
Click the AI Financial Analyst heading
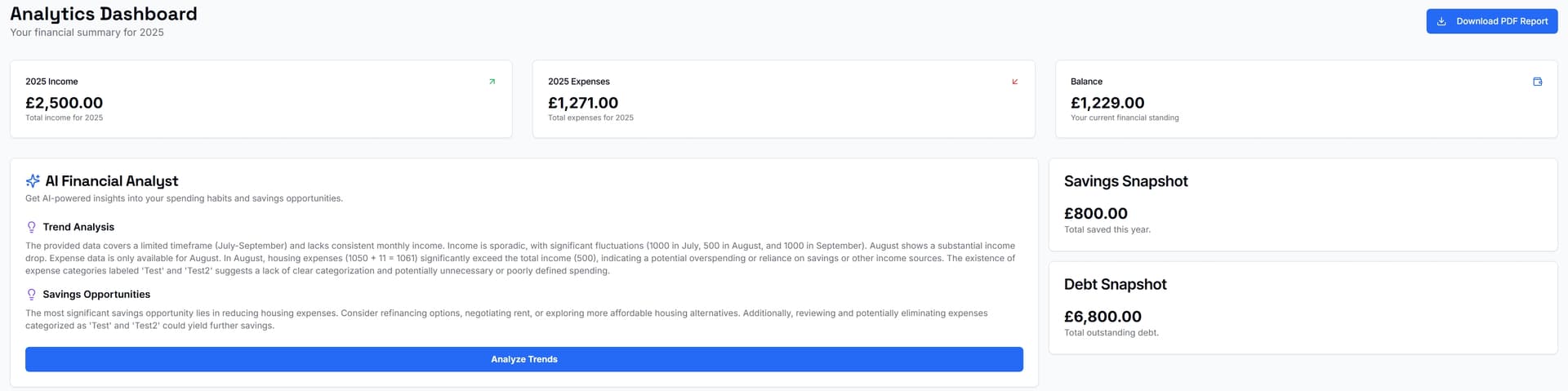click(112, 181)
